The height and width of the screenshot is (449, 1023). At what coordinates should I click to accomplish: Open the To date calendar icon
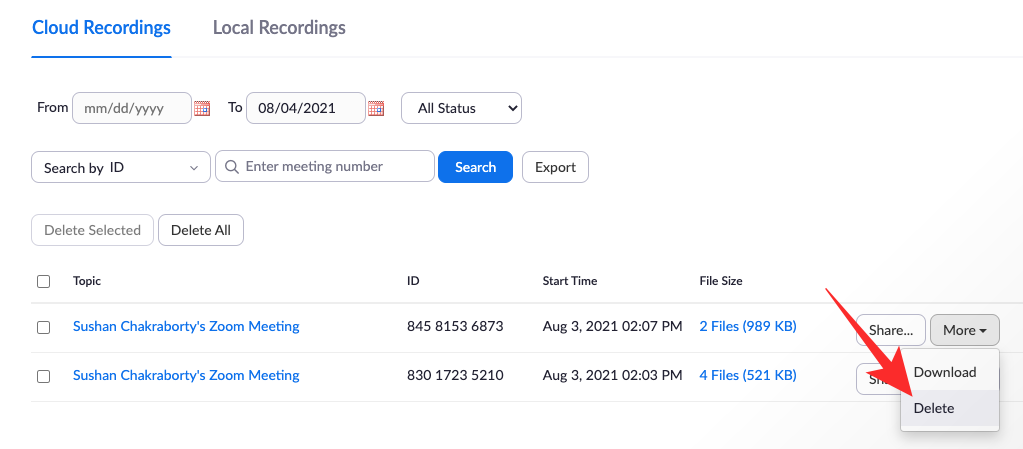(x=376, y=108)
